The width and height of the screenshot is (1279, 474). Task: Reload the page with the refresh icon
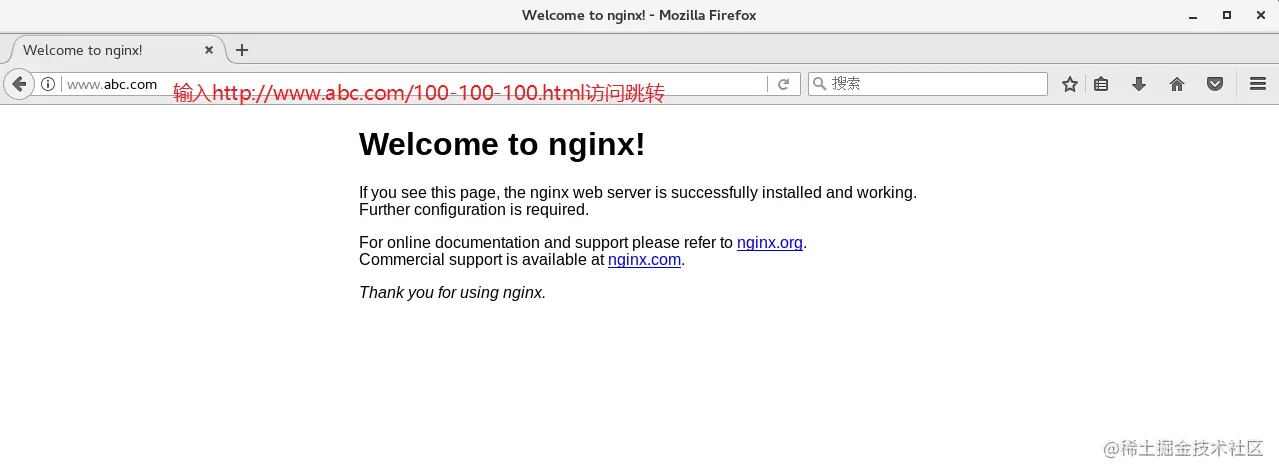point(784,84)
